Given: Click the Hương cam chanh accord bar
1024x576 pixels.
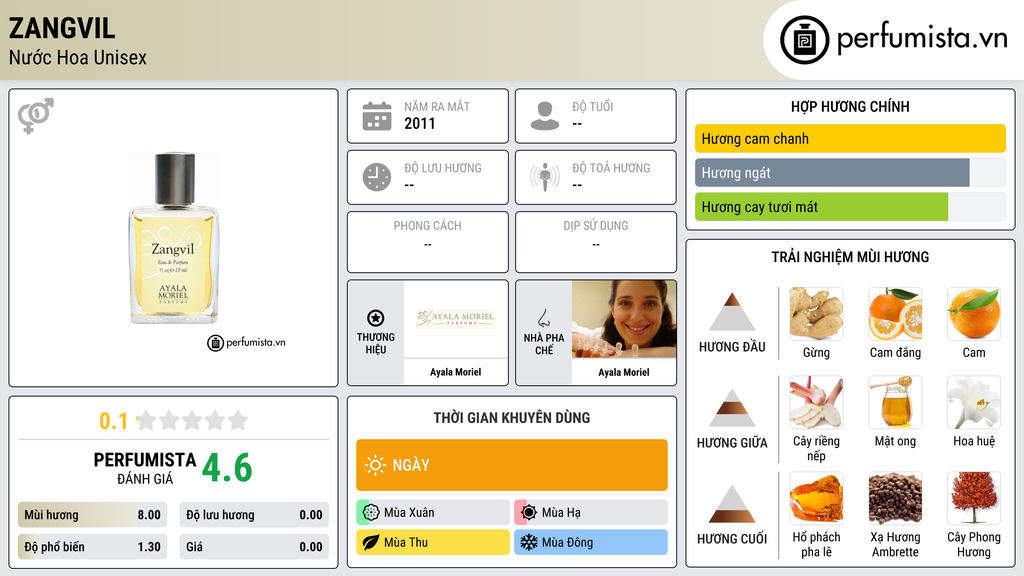Looking at the screenshot, I should (x=850, y=138).
